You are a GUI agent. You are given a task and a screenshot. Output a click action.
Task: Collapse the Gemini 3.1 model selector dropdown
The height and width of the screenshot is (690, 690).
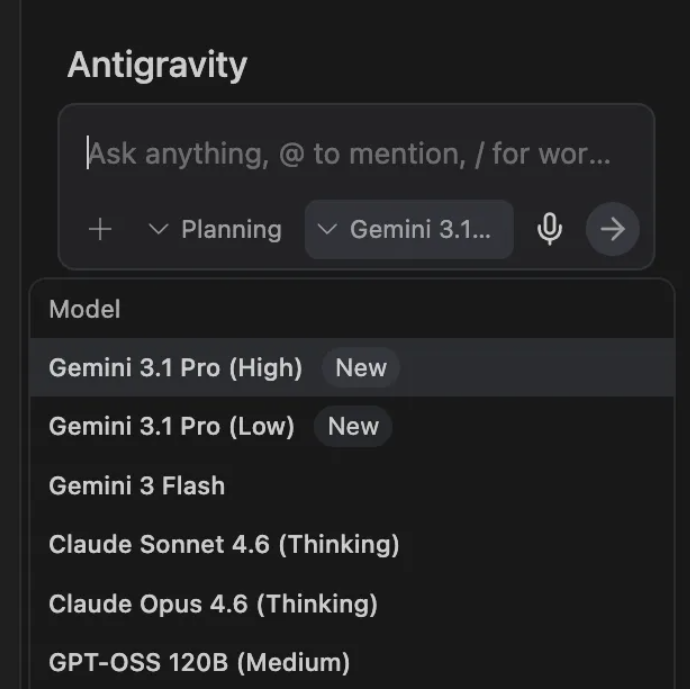[409, 230]
